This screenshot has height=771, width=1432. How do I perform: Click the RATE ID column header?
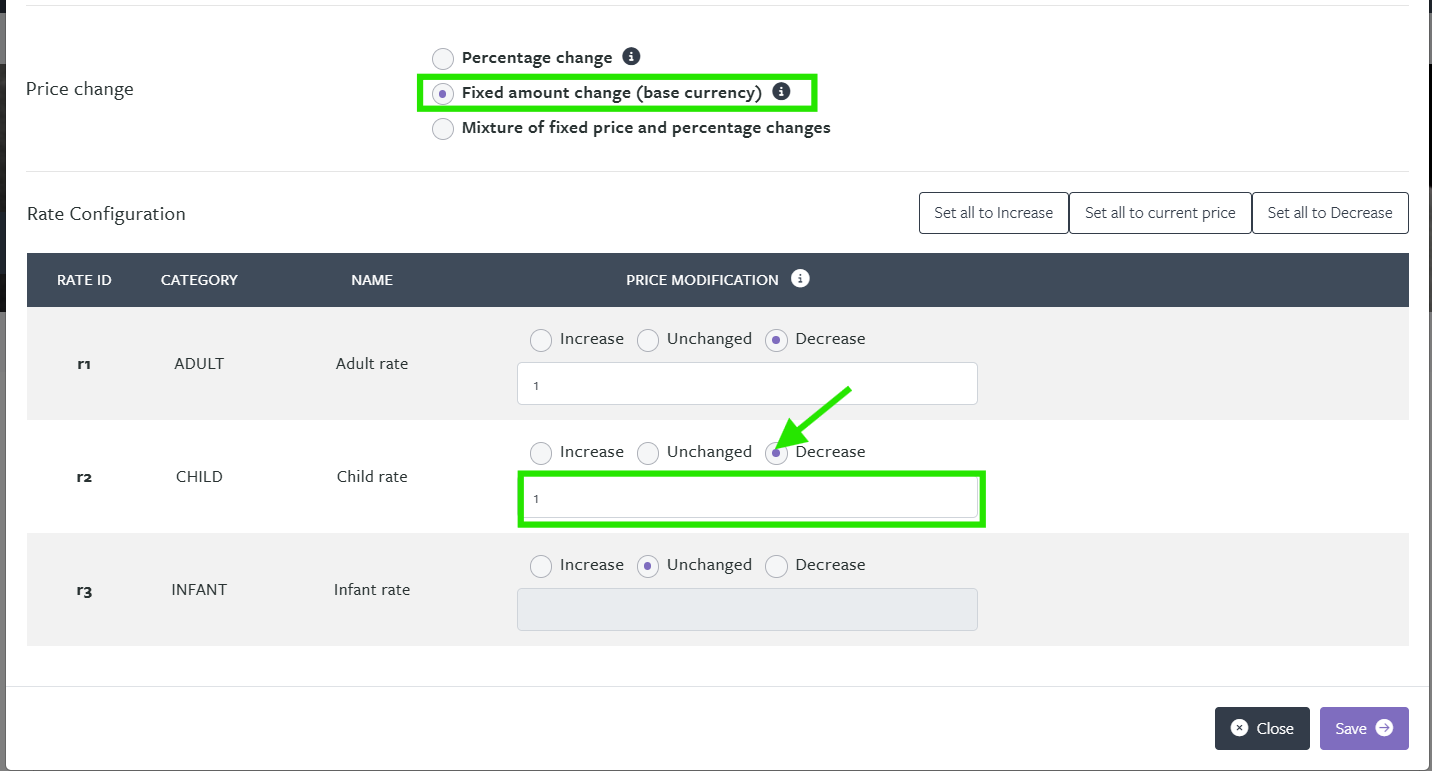tap(84, 280)
